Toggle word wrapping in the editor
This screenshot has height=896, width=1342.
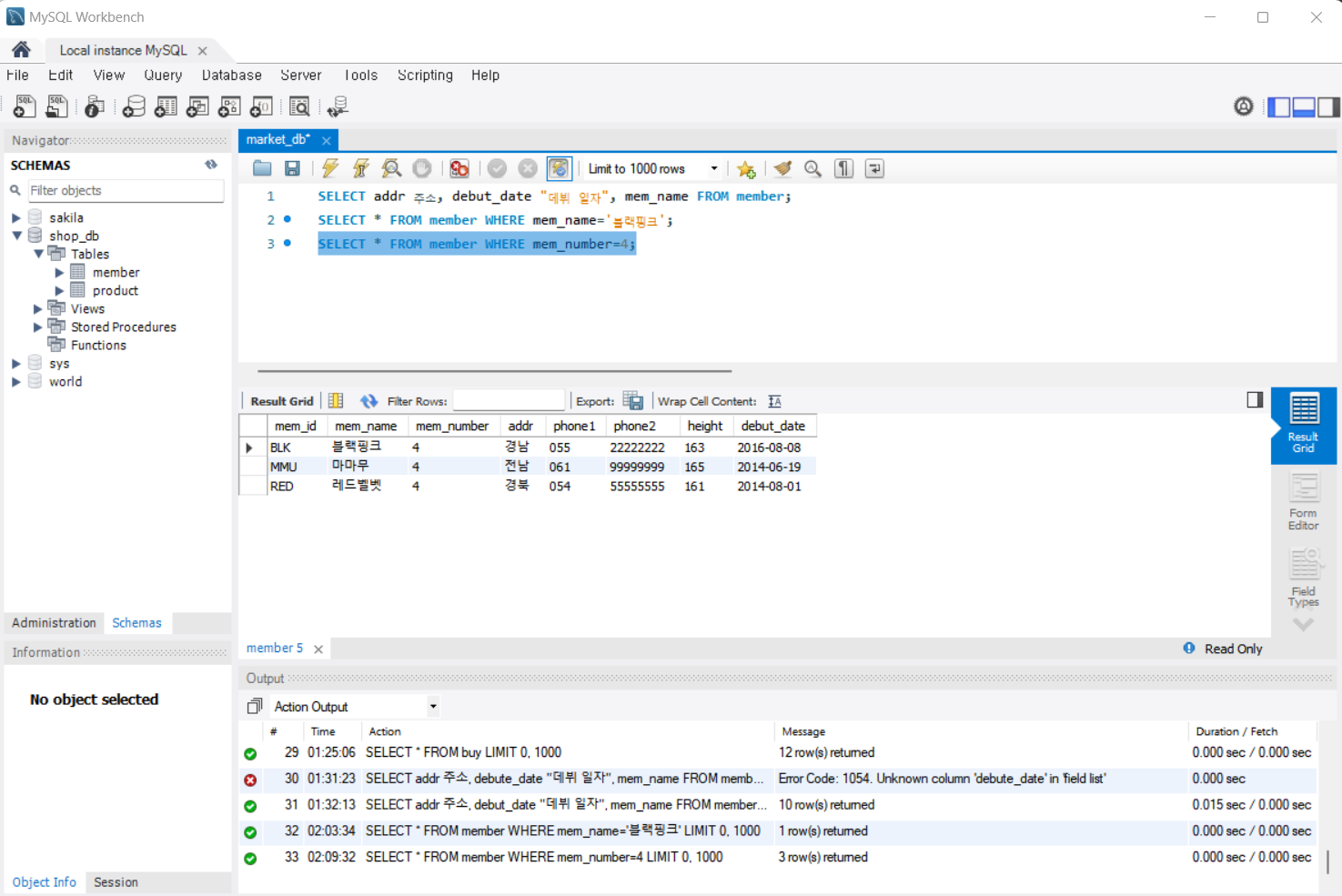(x=874, y=168)
